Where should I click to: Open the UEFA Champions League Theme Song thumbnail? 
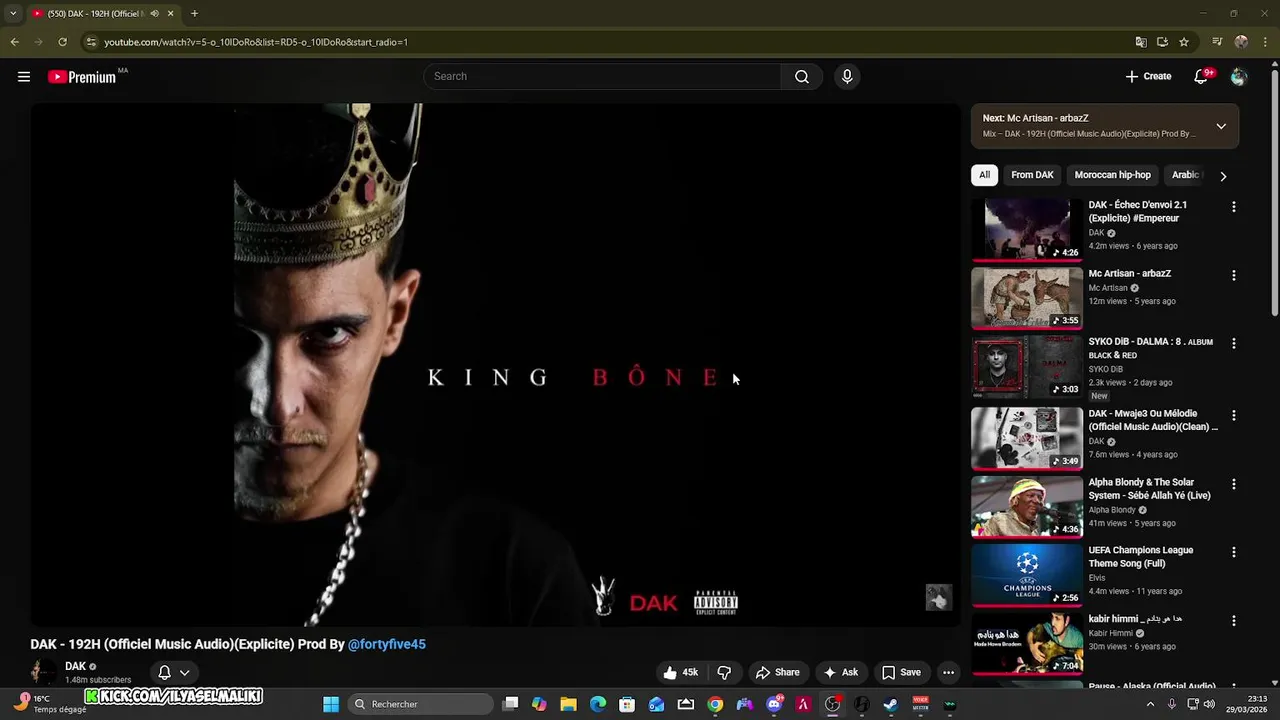(1027, 575)
